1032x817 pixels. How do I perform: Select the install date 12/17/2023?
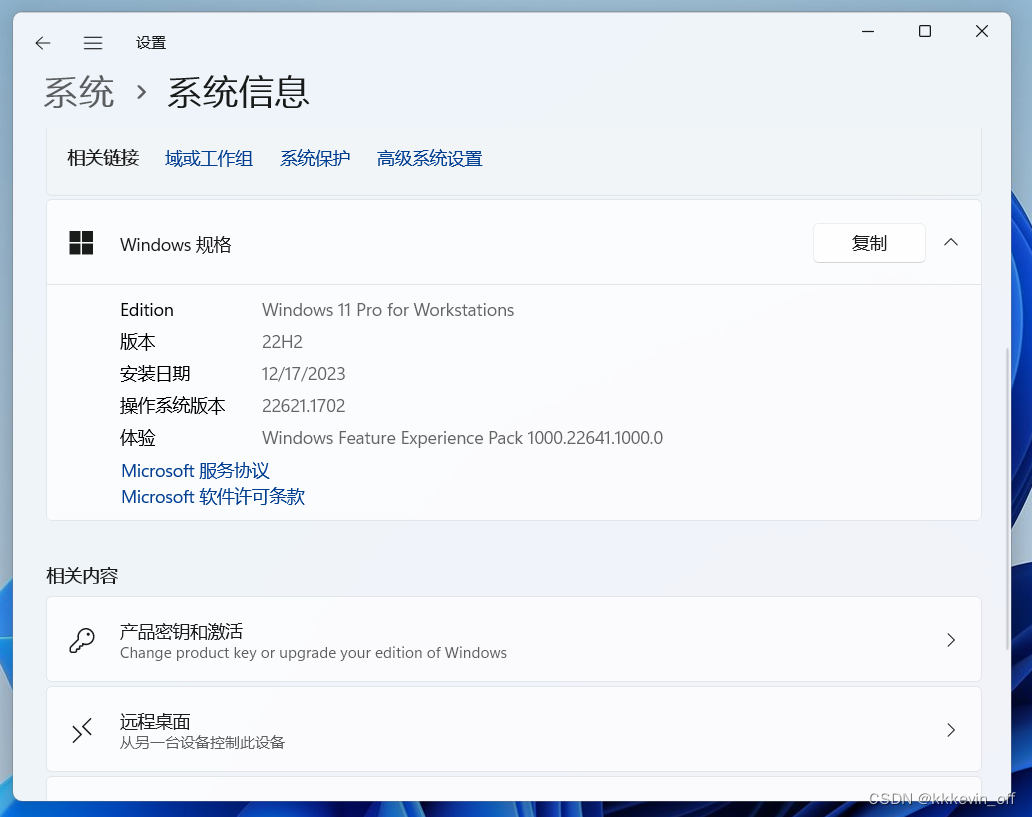[303, 374]
